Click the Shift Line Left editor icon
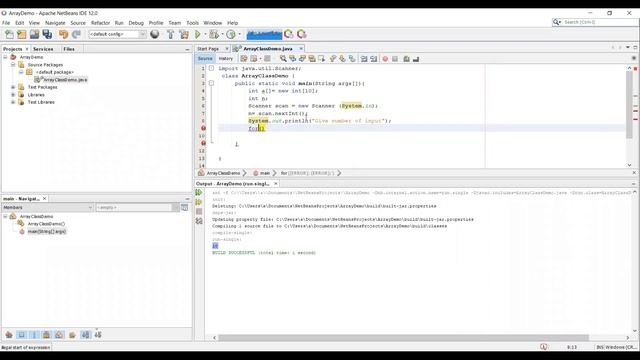 point(364,59)
